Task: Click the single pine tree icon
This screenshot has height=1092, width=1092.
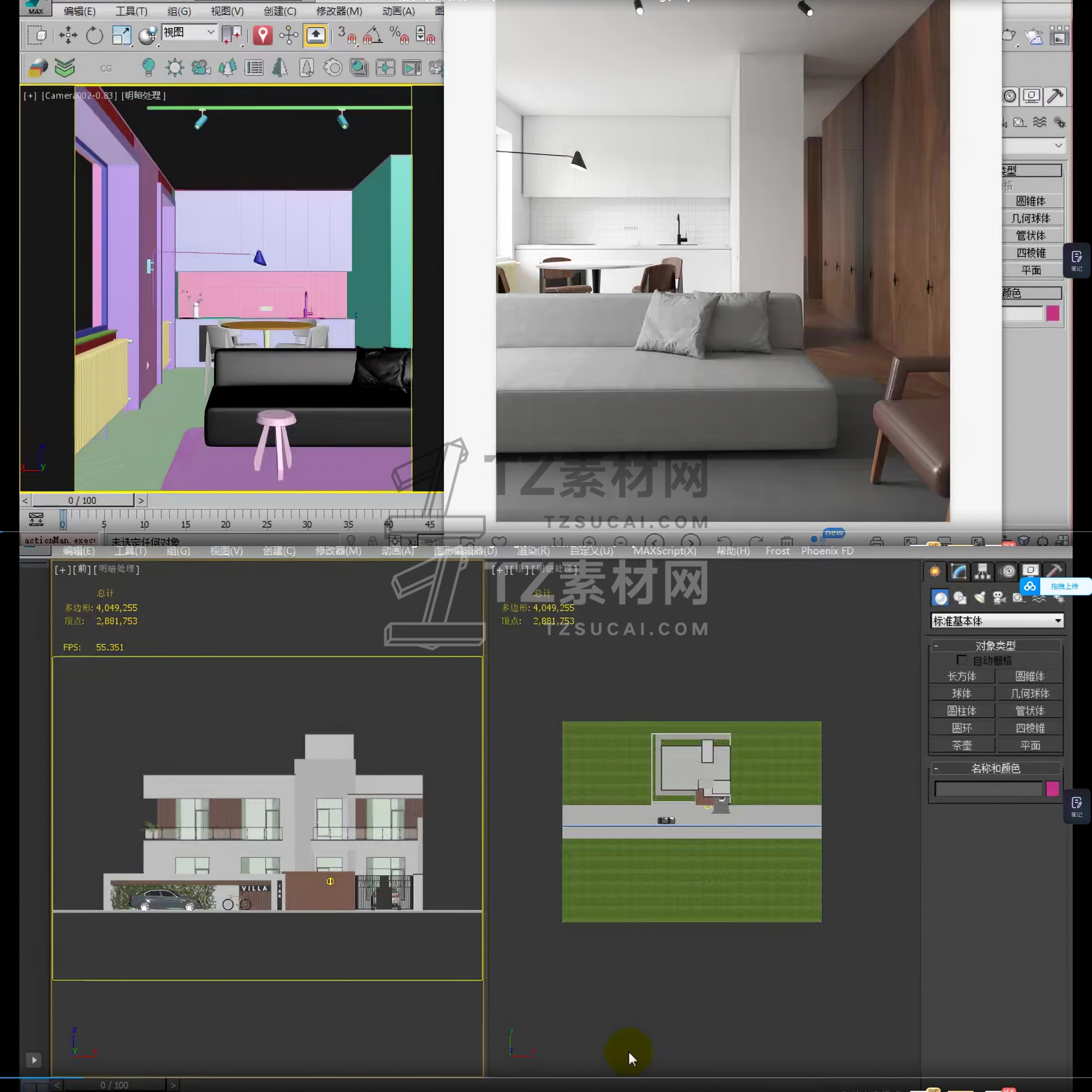Action: click(x=280, y=68)
